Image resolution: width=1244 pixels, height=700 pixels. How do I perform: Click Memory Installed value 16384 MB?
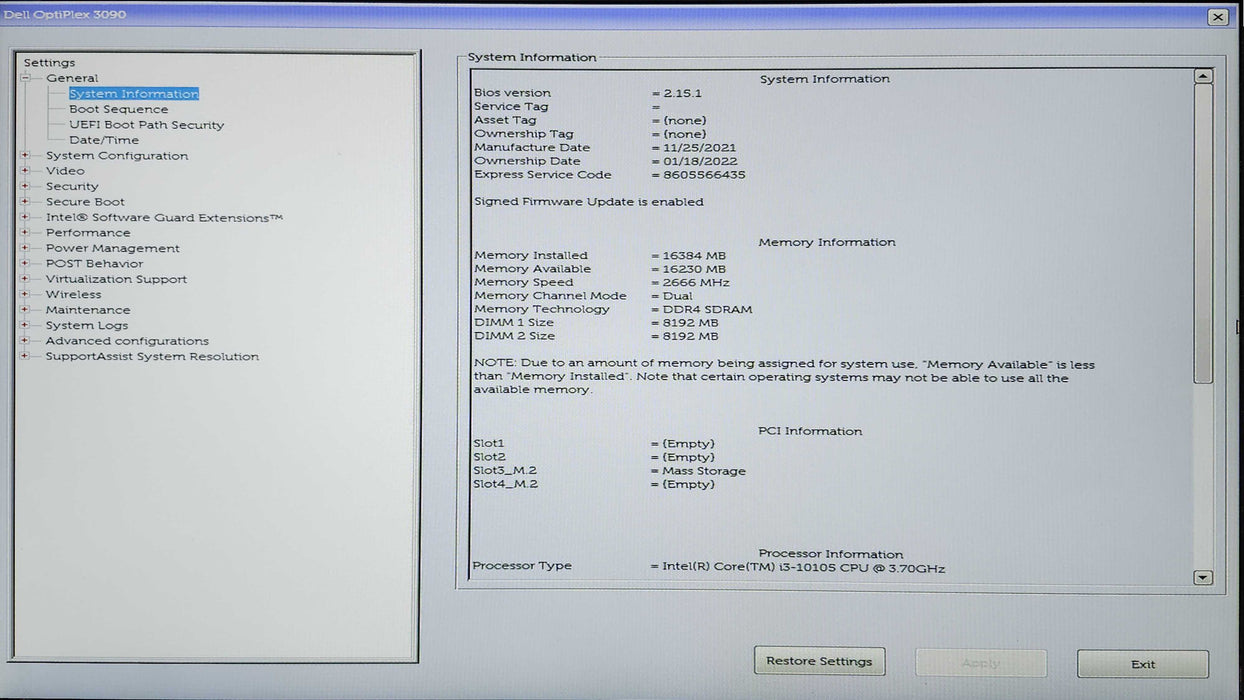coord(694,256)
